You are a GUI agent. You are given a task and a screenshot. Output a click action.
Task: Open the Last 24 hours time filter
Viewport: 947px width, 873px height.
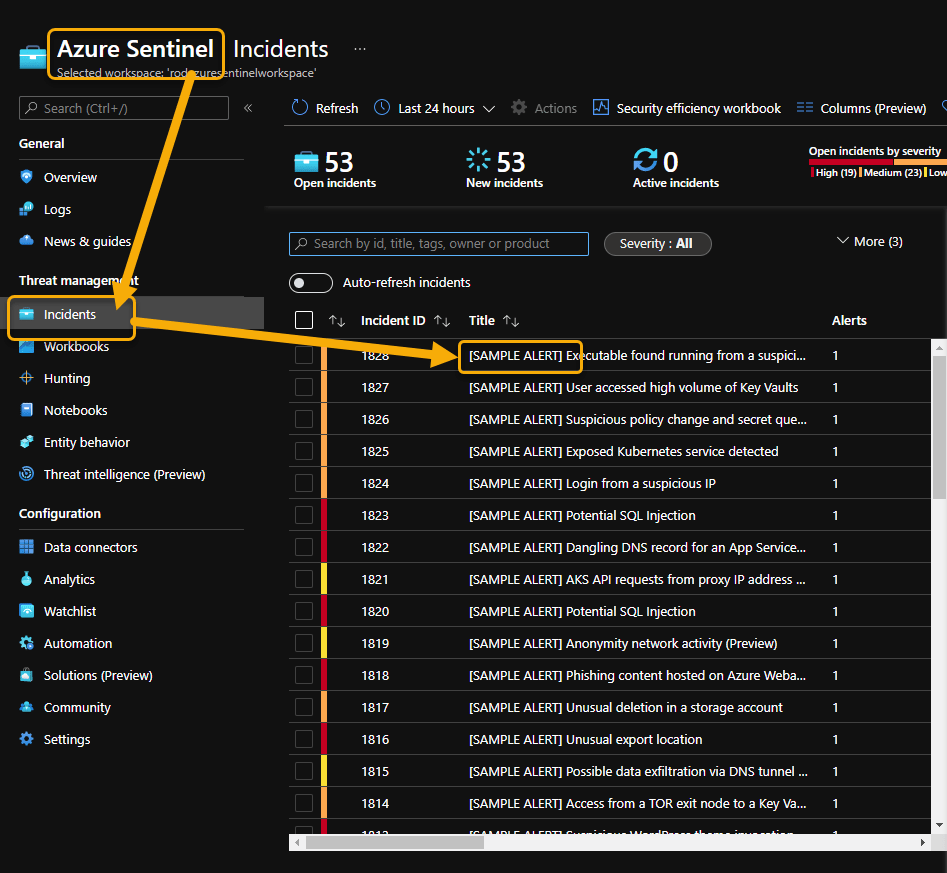click(433, 107)
